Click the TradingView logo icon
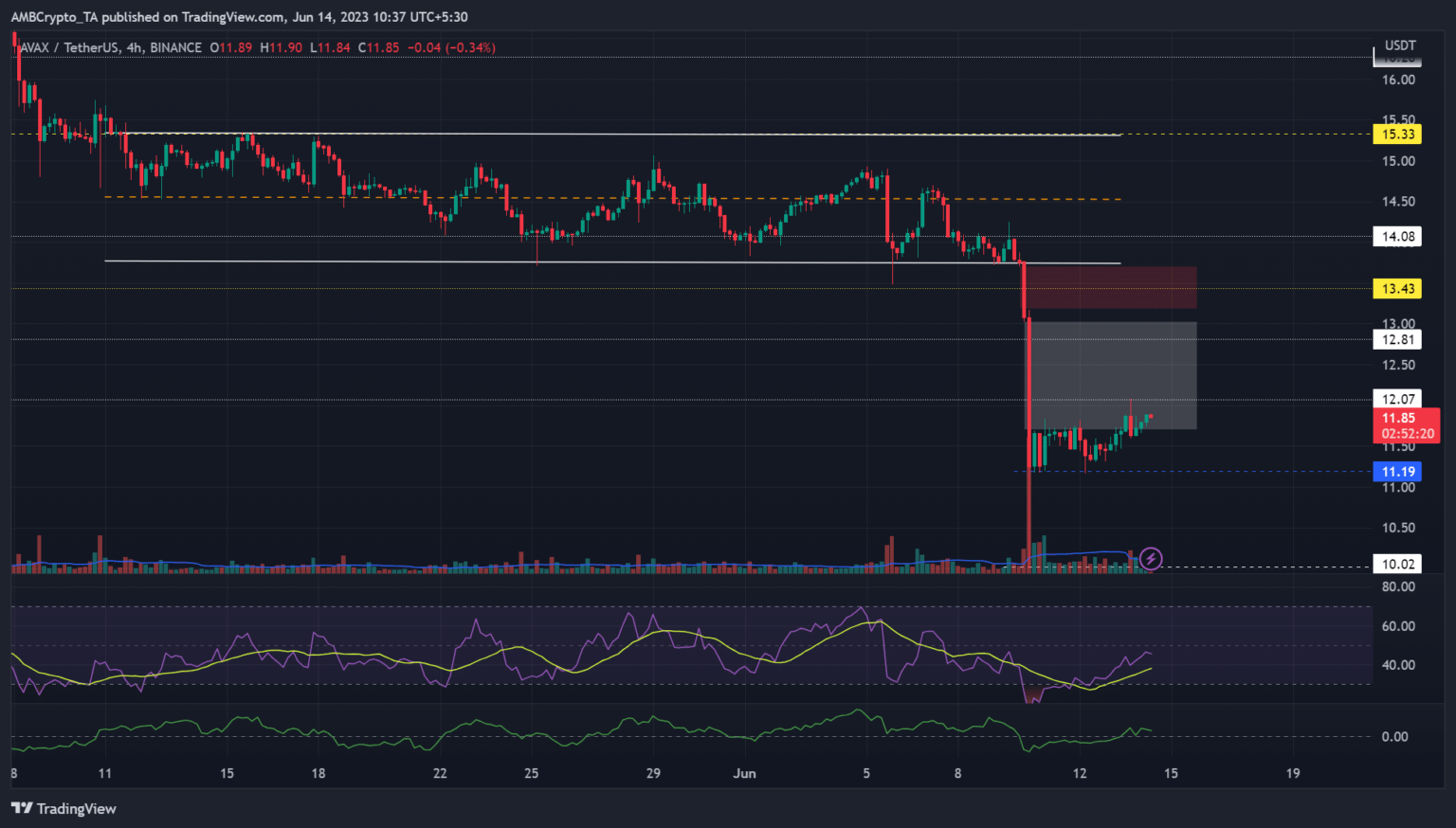Image resolution: width=1456 pixels, height=828 pixels. pos(21,808)
